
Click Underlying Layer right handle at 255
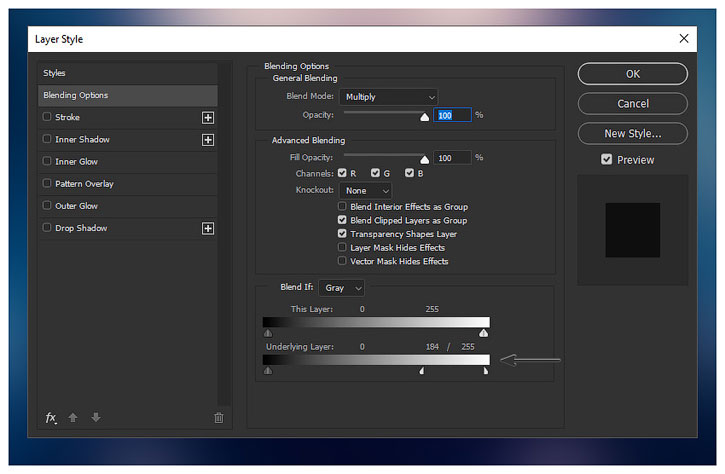(x=485, y=370)
